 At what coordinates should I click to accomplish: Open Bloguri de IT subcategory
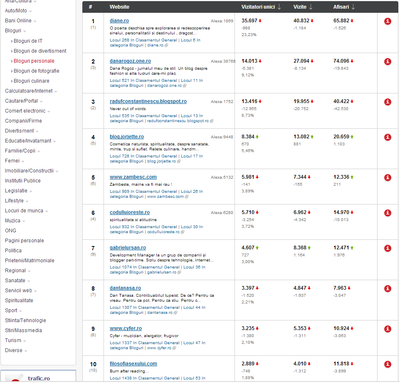coord(28,41)
